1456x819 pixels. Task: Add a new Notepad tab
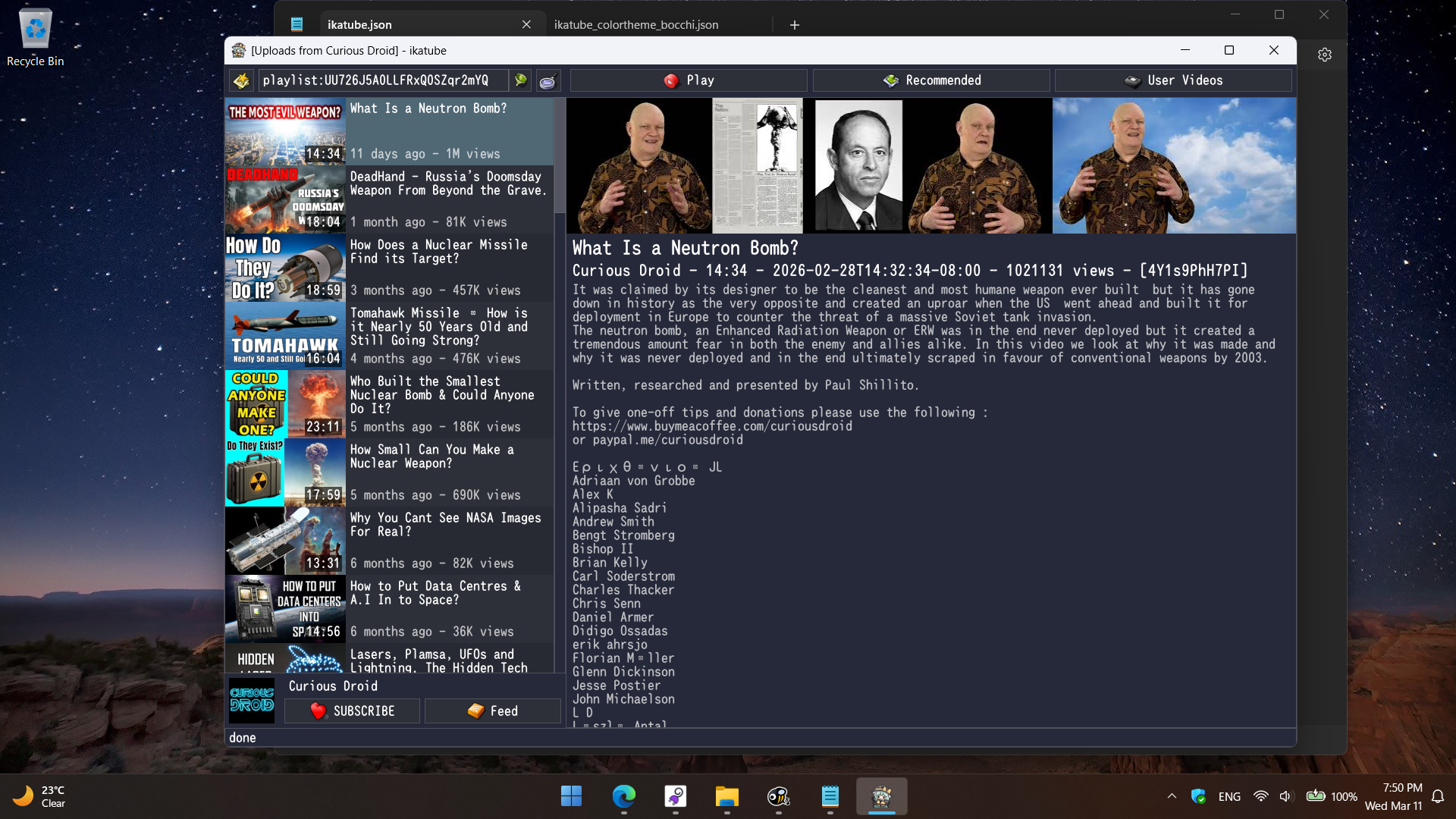(795, 25)
